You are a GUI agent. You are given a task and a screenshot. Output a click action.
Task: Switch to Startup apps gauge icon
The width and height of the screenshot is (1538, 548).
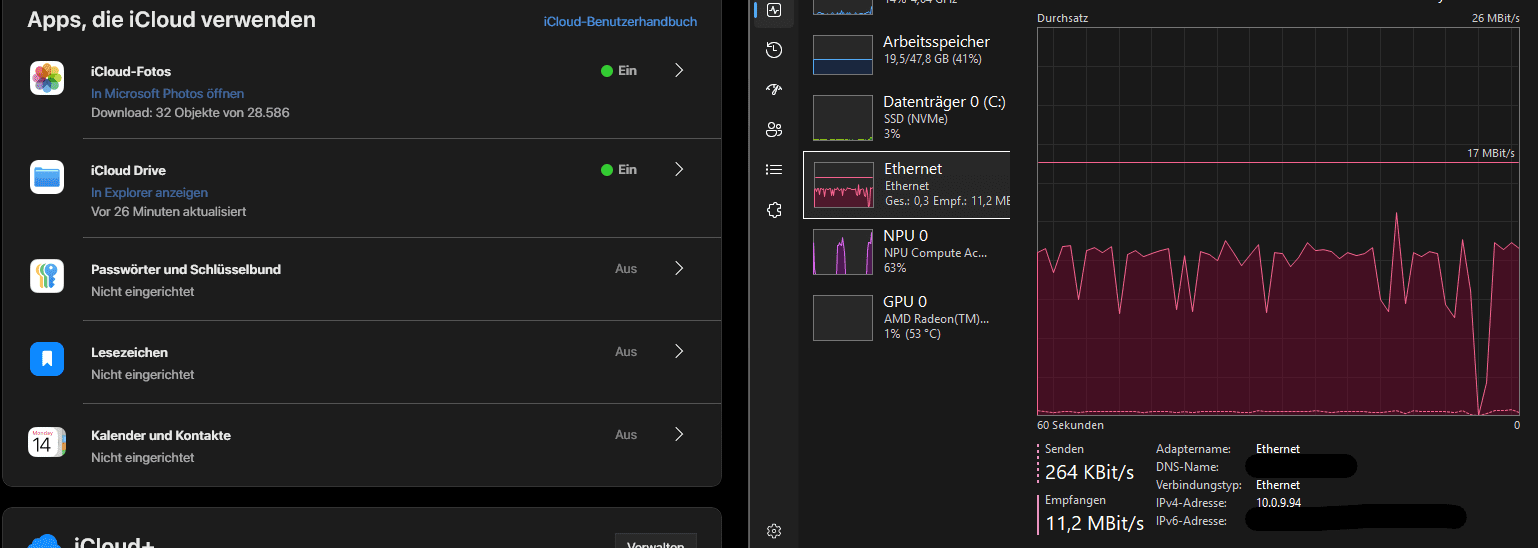pos(774,89)
